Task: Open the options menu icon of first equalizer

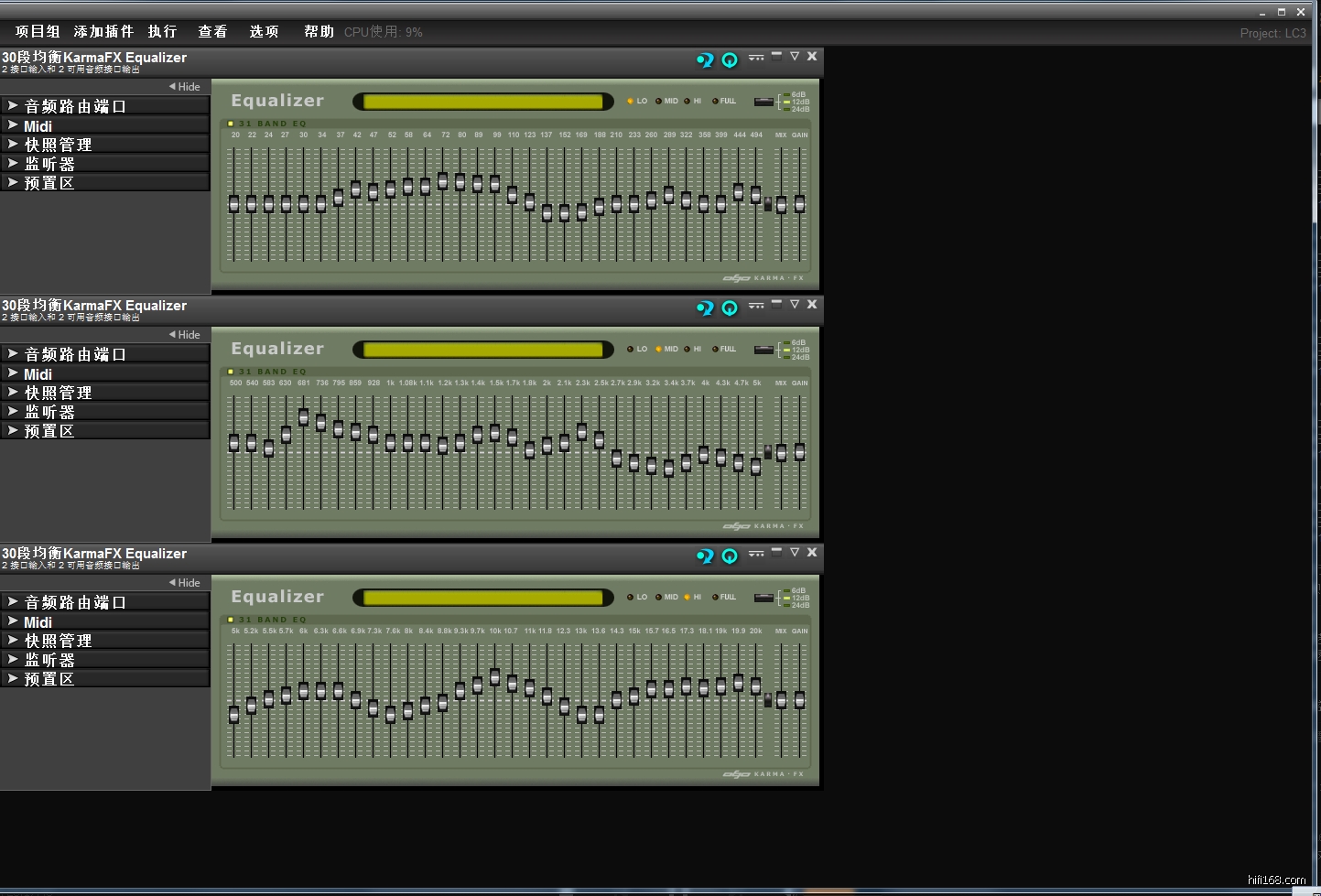Action: 756,58
